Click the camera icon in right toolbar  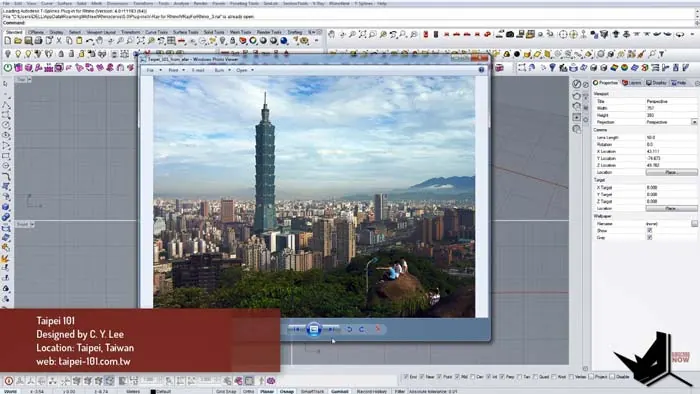coord(510,34)
